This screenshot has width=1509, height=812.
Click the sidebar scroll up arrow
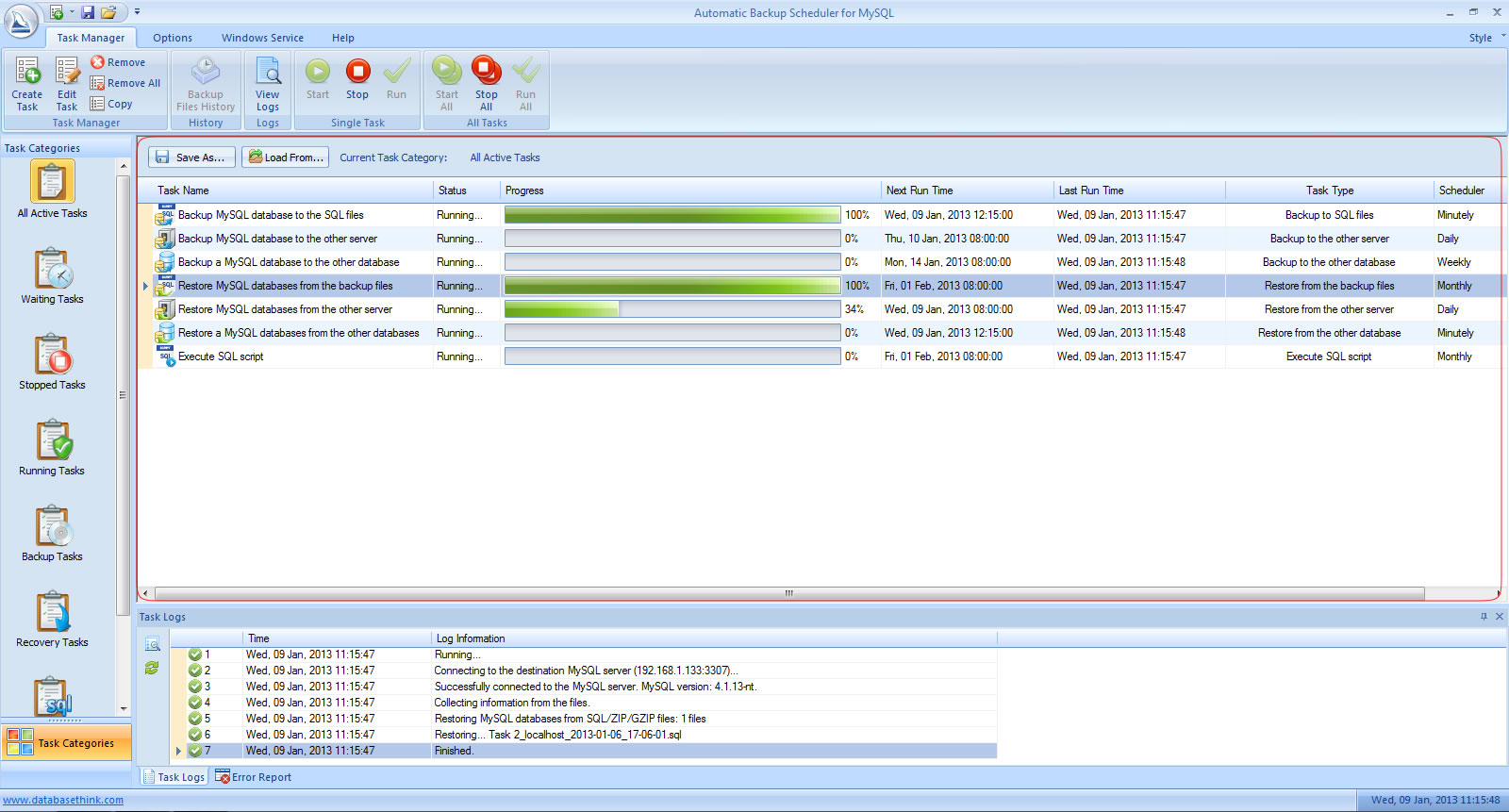click(x=124, y=166)
